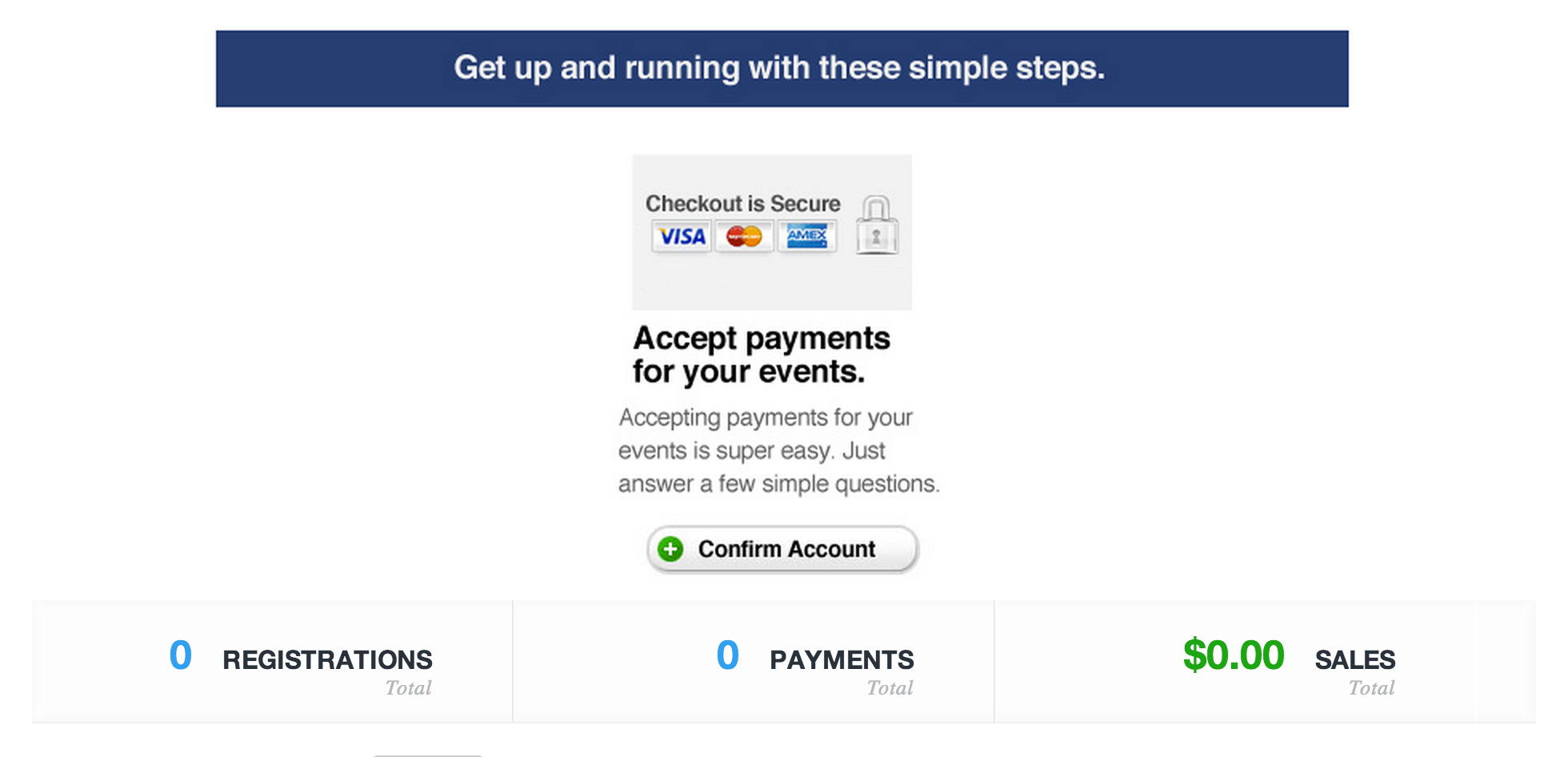1568x757 pixels.
Task: Click the AMEX card icon
Action: click(807, 237)
